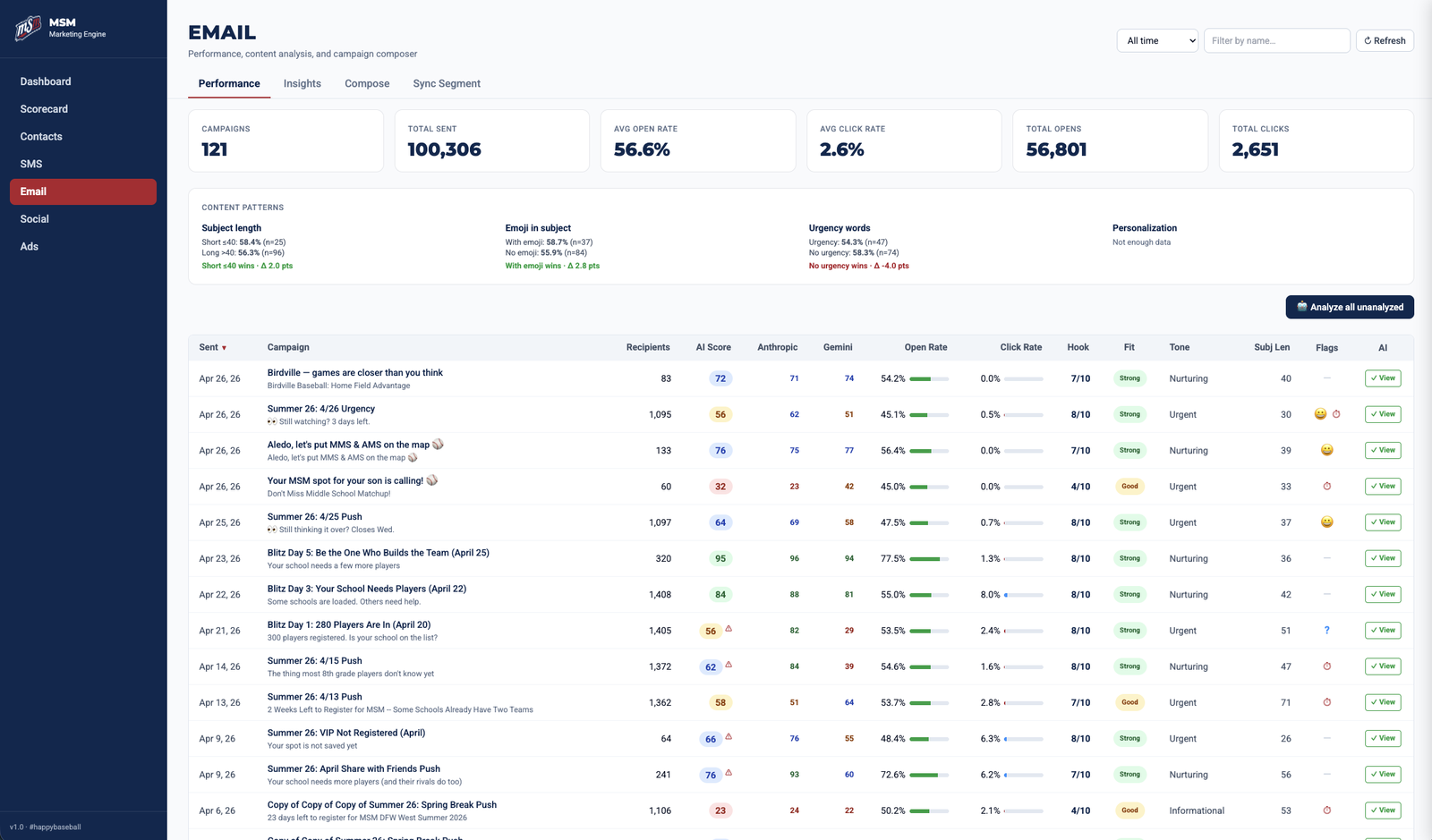Click the timer flag on Your MSM spot row

1327,486
